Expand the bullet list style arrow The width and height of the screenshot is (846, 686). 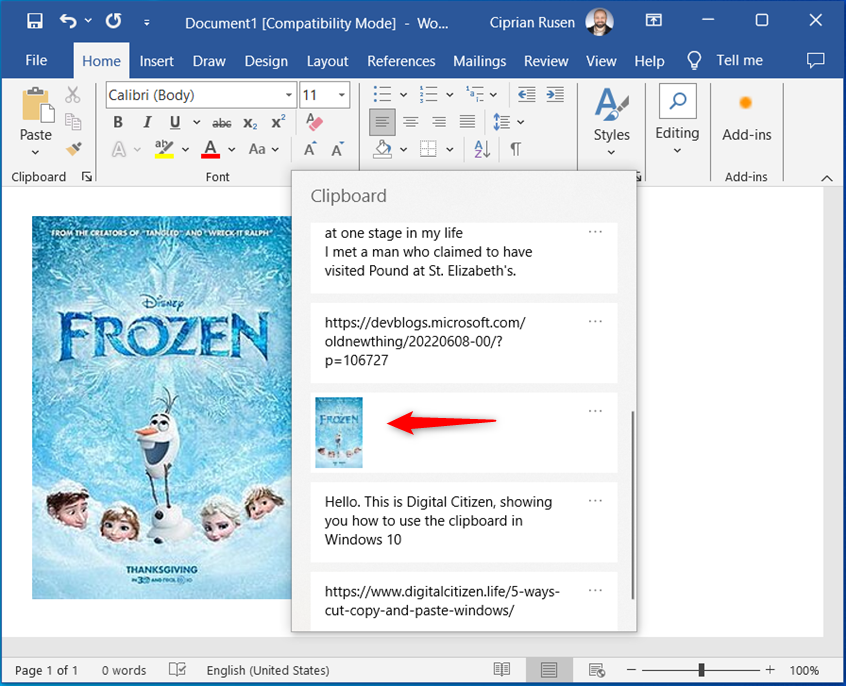[403, 95]
